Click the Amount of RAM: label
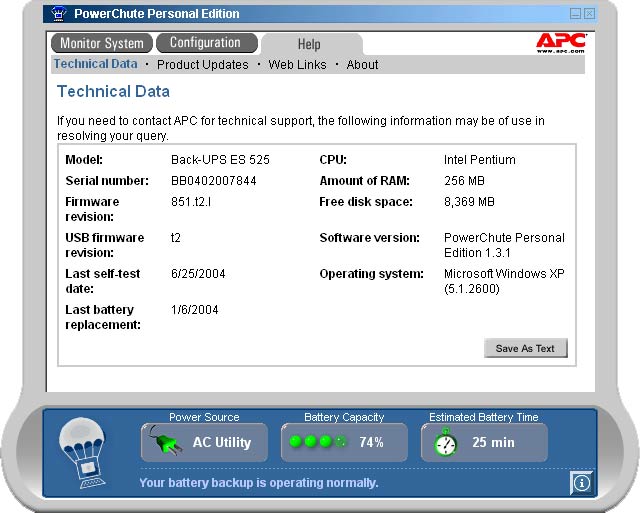 click(364, 181)
